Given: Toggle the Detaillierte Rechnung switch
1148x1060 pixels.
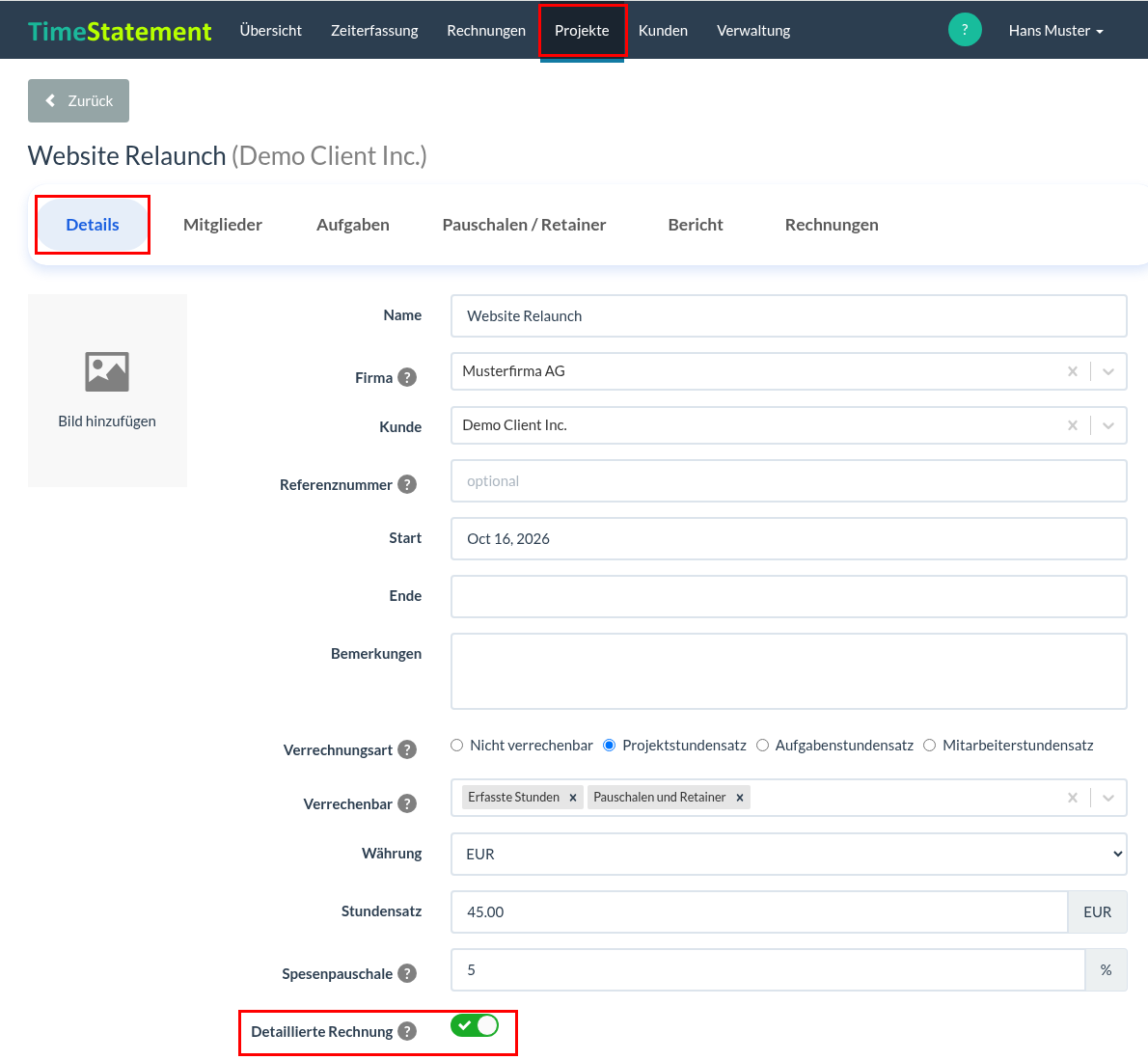Looking at the screenshot, I should point(475,1025).
